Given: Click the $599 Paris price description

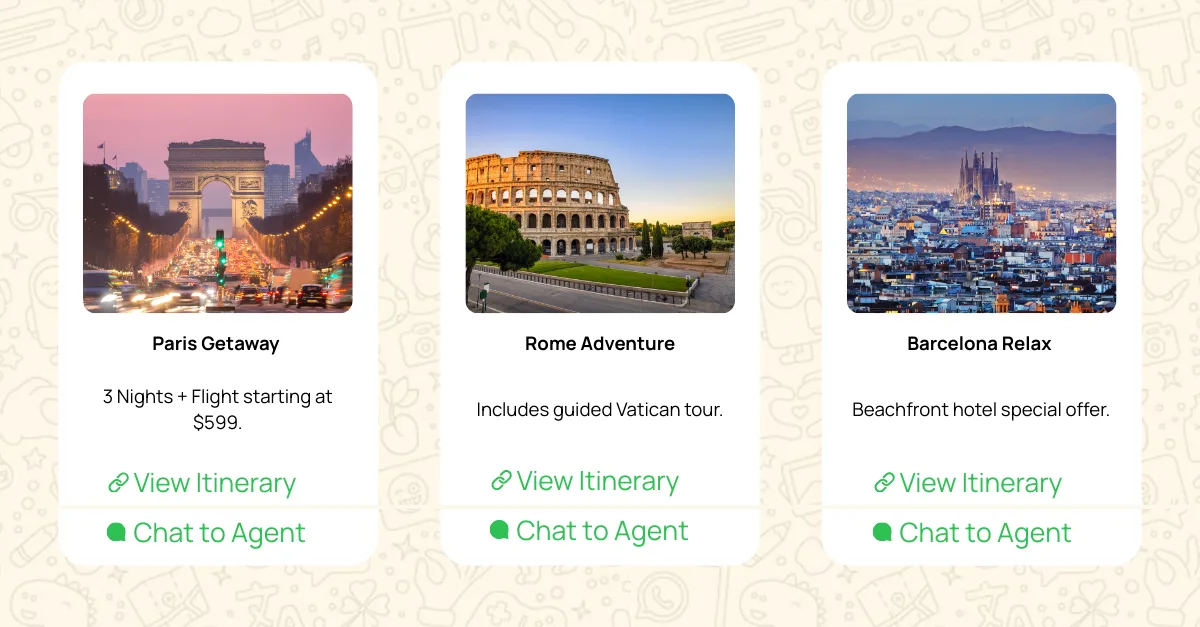Looking at the screenshot, I should 218,409.
